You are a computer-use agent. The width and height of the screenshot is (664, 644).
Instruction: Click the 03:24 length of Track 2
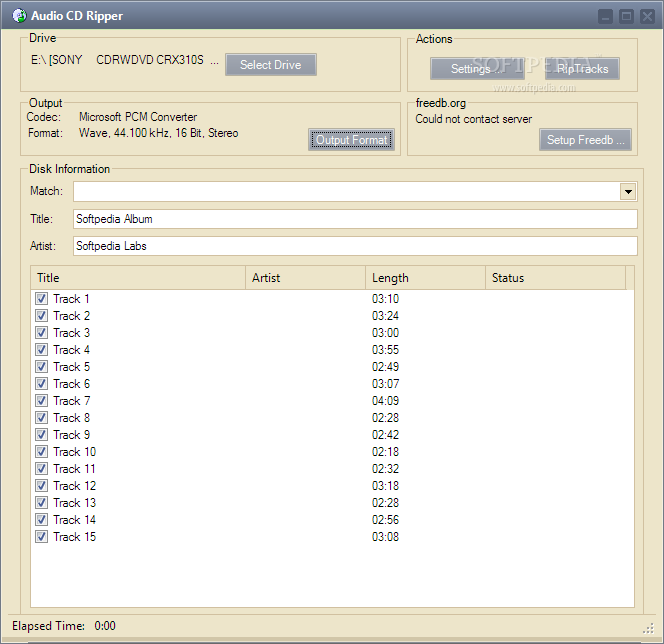tap(385, 315)
